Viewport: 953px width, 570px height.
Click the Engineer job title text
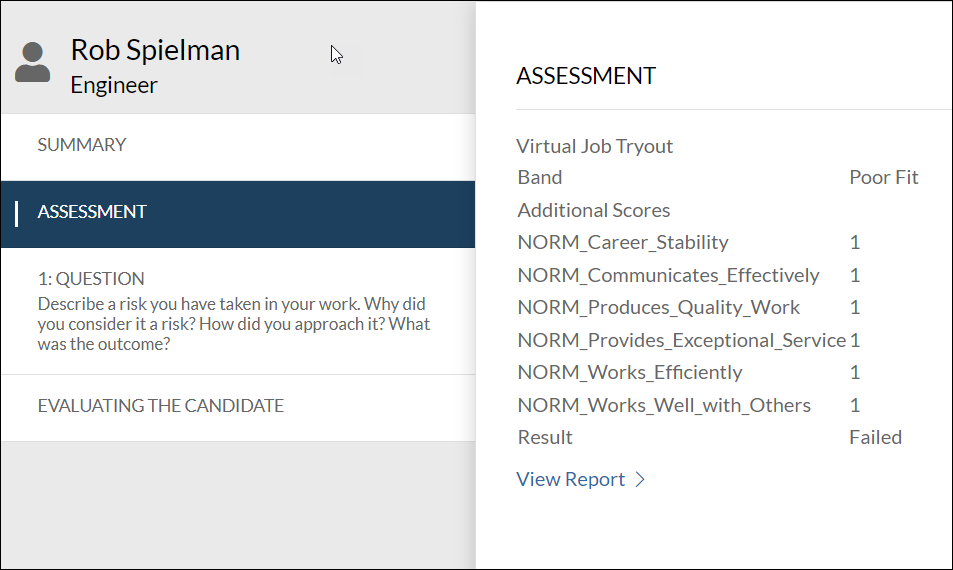pyautogui.click(x=114, y=86)
